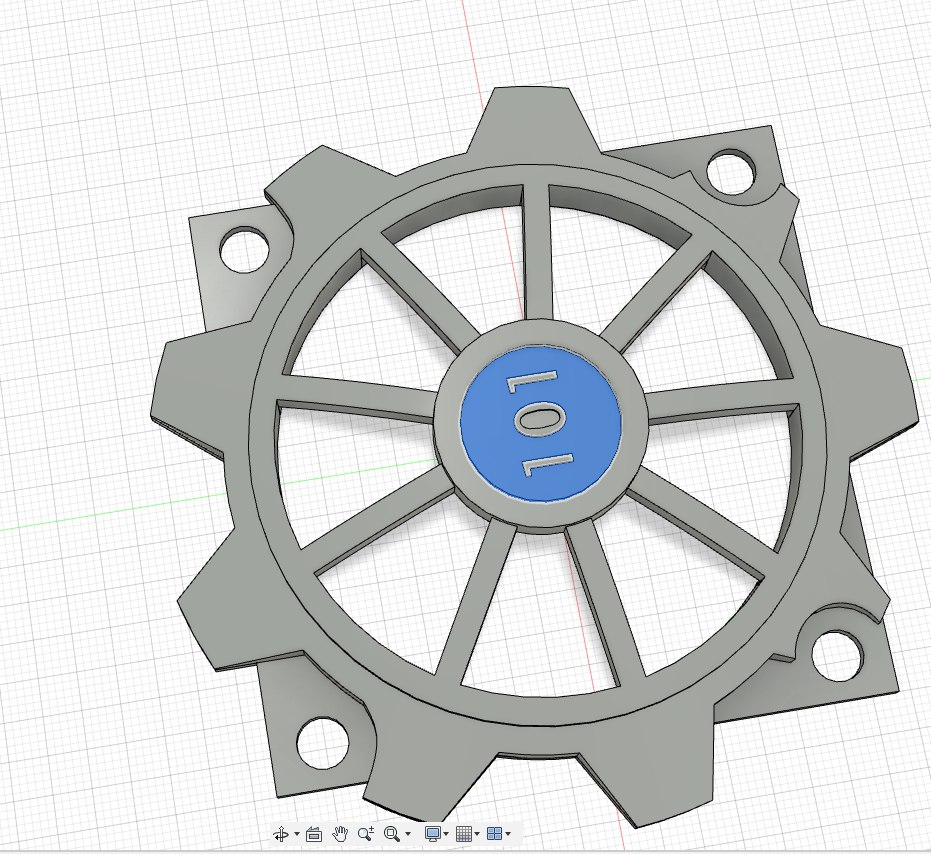
Task: Open the Orbit tool dropdown arrow
Action: (296, 834)
